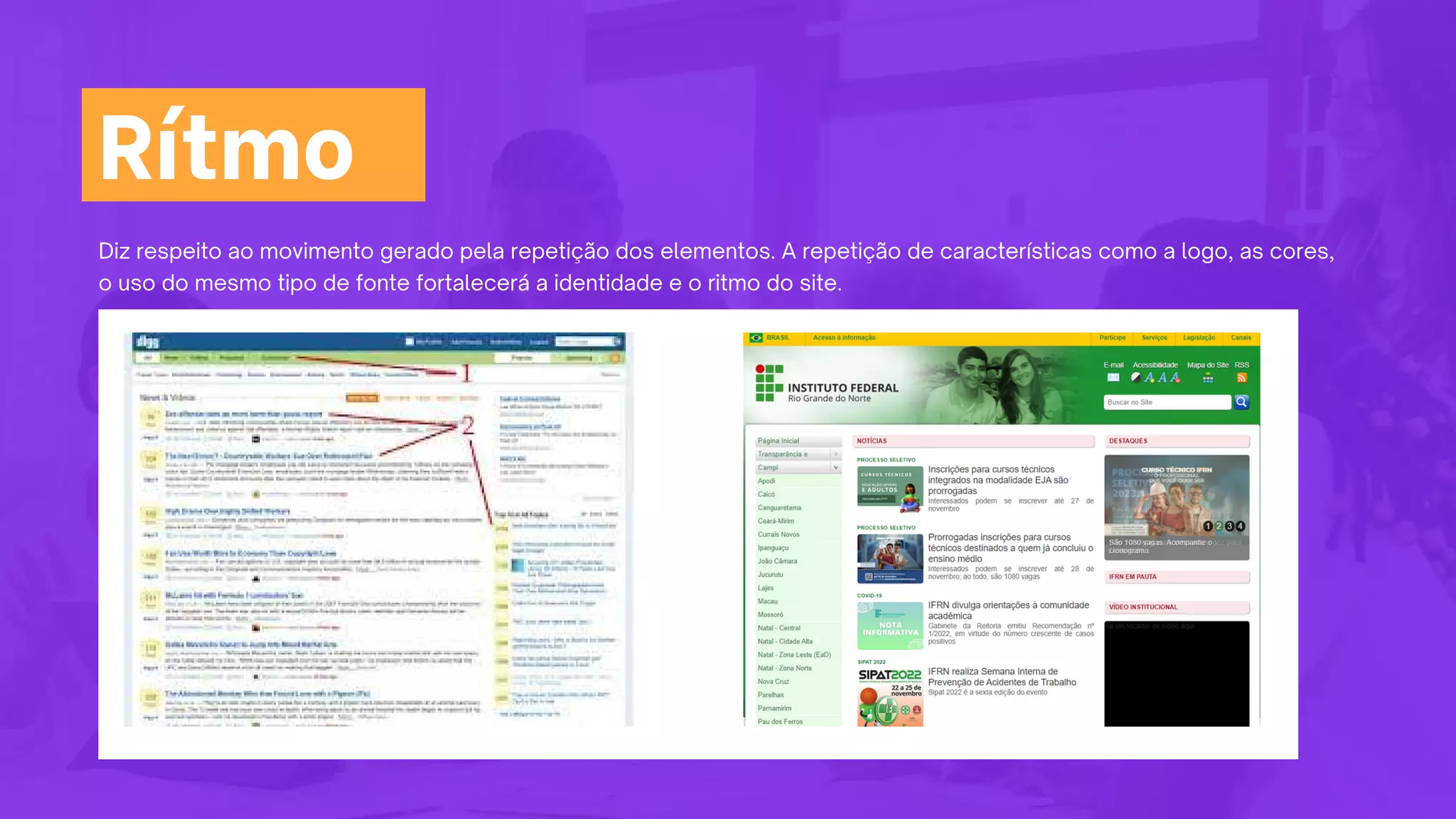This screenshot has height=819, width=1456.
Task: Select the Natal - Cidade Alta link
Action: (x=785, y=641)
